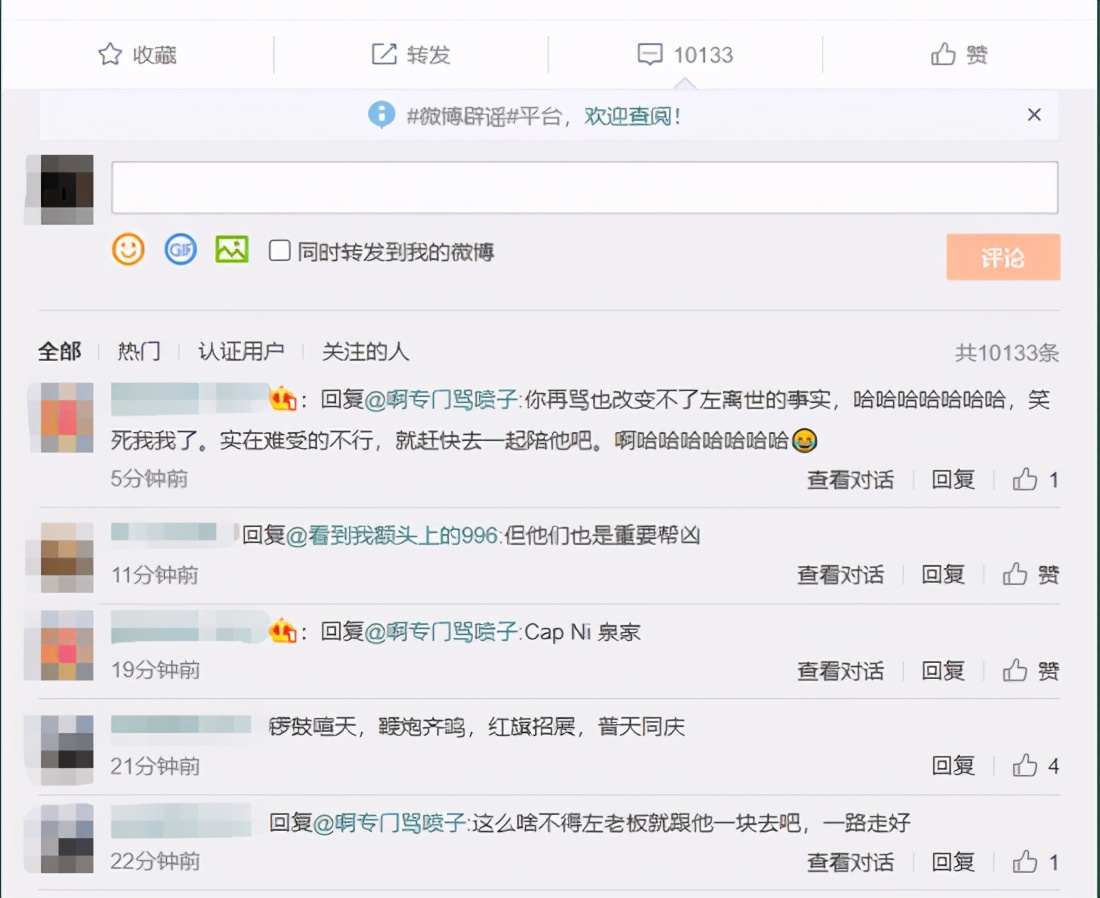This screenshot has height=898, width=1100.
Task: Click the star 收藏 favorite icon
Action: click(110, 54)
